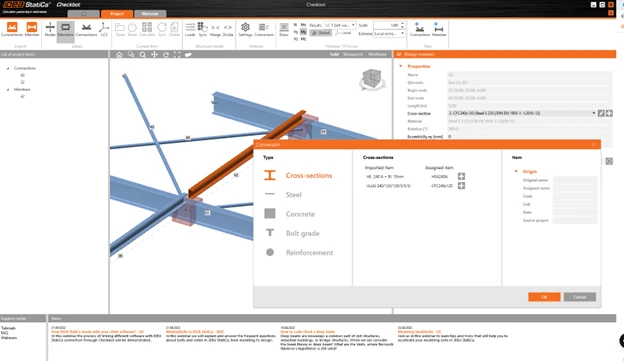This screenshot has width=624, height=361.
Task: Click the Merge members icon
Action: point(215,29)
